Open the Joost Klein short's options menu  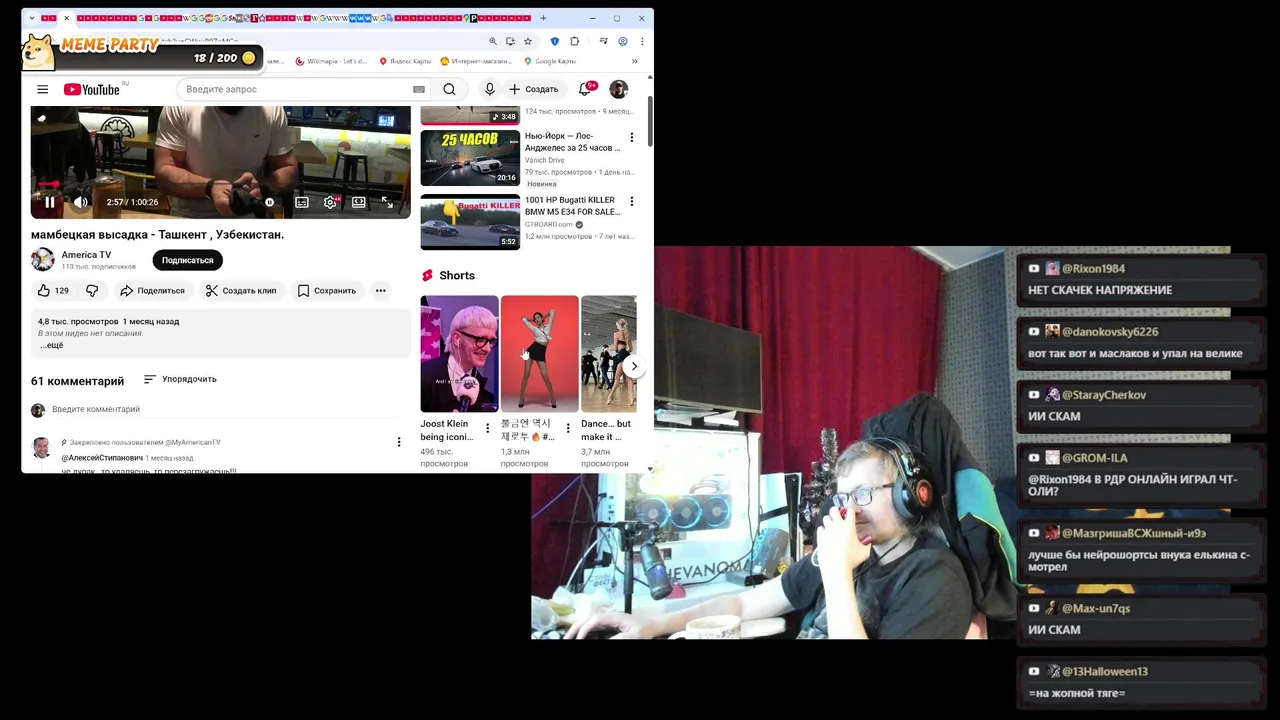pos(488,428)
